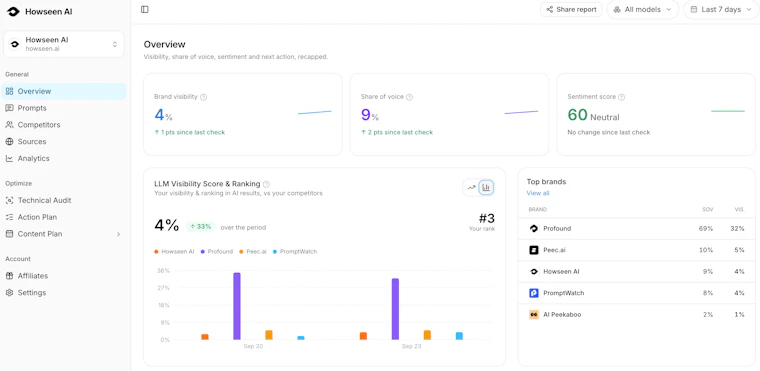
Task: Click the calendar icon in date filter
Action: click(x=694, y=9)
